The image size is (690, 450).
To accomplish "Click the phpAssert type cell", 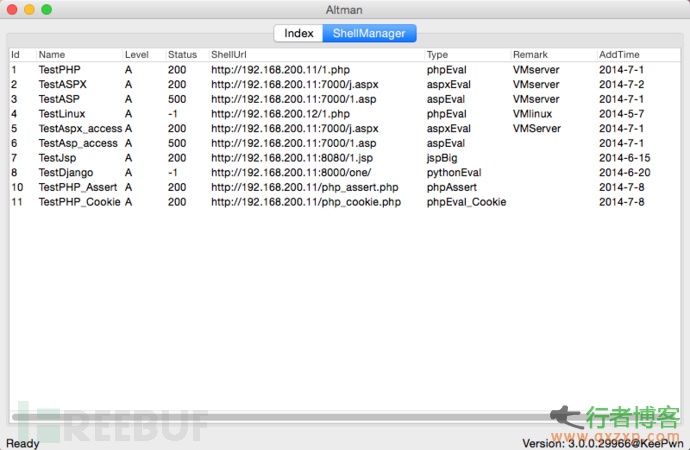I will click(451, 187).
